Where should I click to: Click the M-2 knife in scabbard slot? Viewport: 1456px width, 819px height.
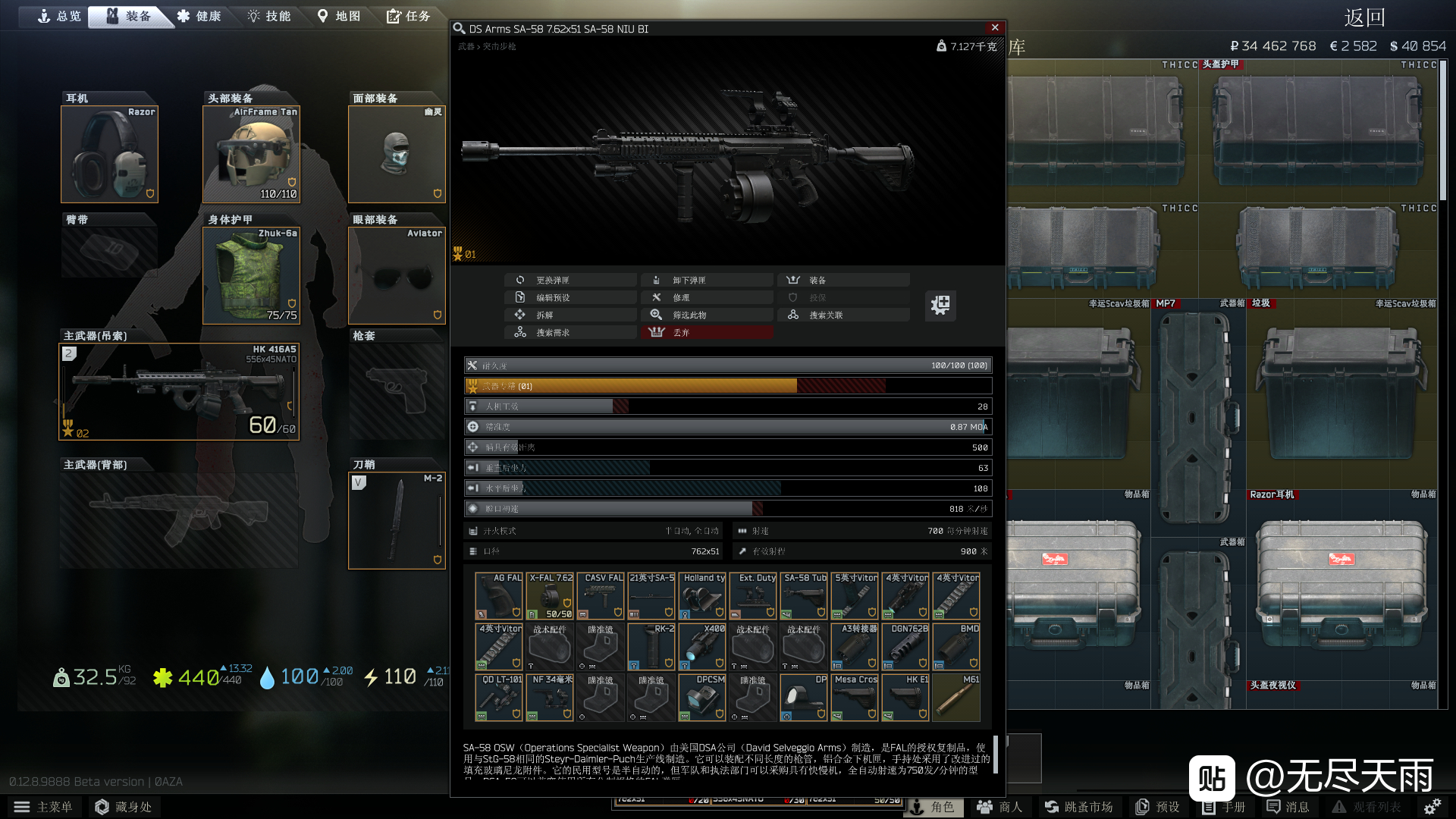[397, 520]
